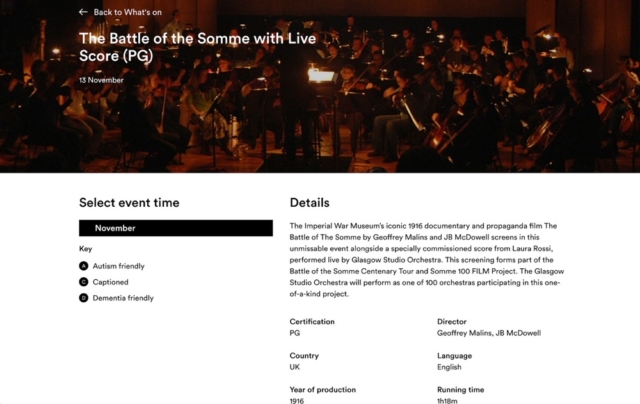The image size is (640, 404).
Task: Click the Year of production 1916 value
Action: 297,400
